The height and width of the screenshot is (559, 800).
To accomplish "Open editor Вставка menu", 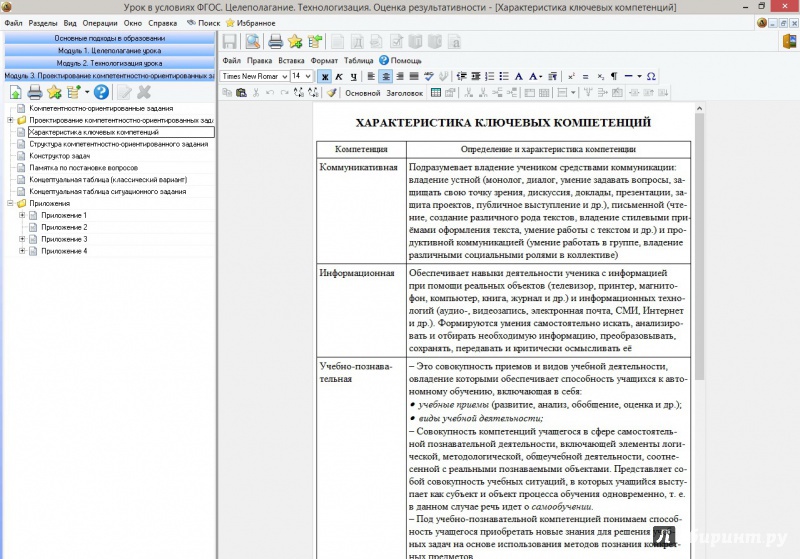I will click(291, 60).
